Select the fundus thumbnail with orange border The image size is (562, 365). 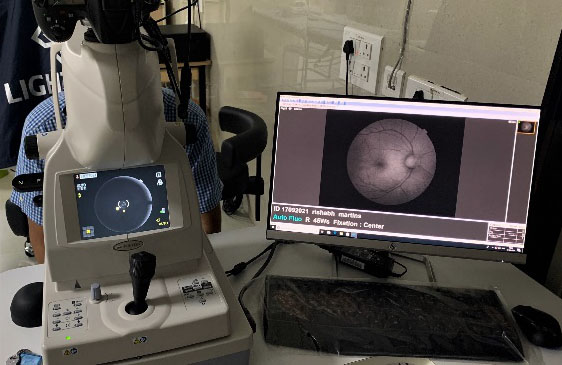(526, 127)
